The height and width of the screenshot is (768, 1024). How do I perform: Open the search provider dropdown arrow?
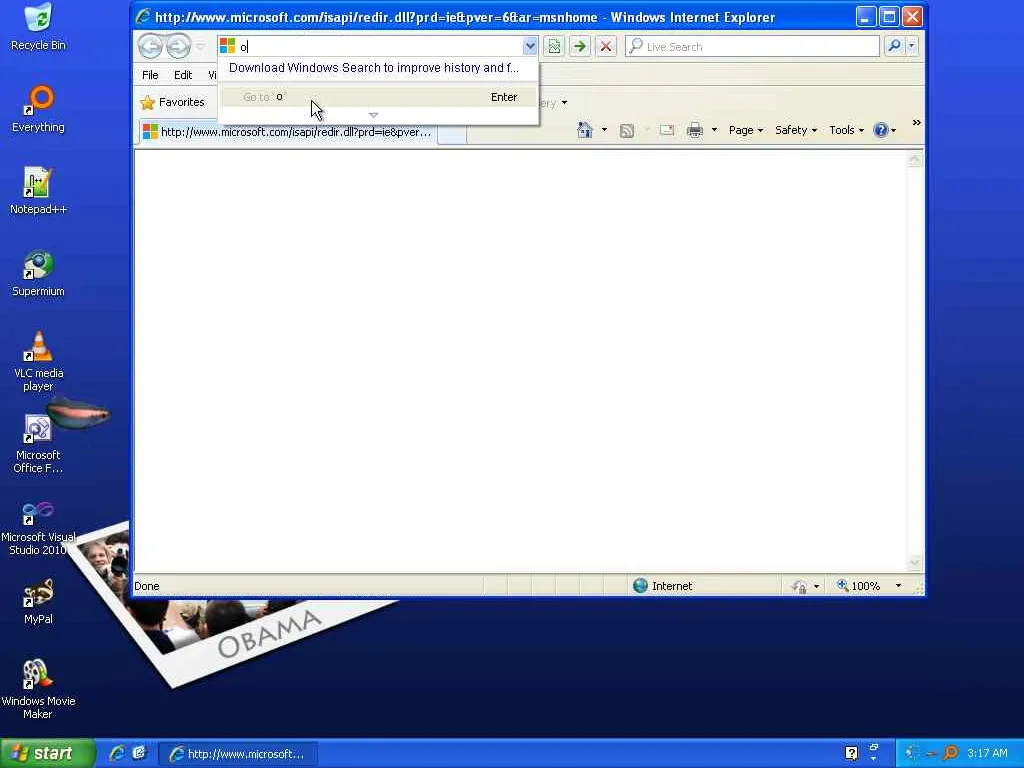912,46
